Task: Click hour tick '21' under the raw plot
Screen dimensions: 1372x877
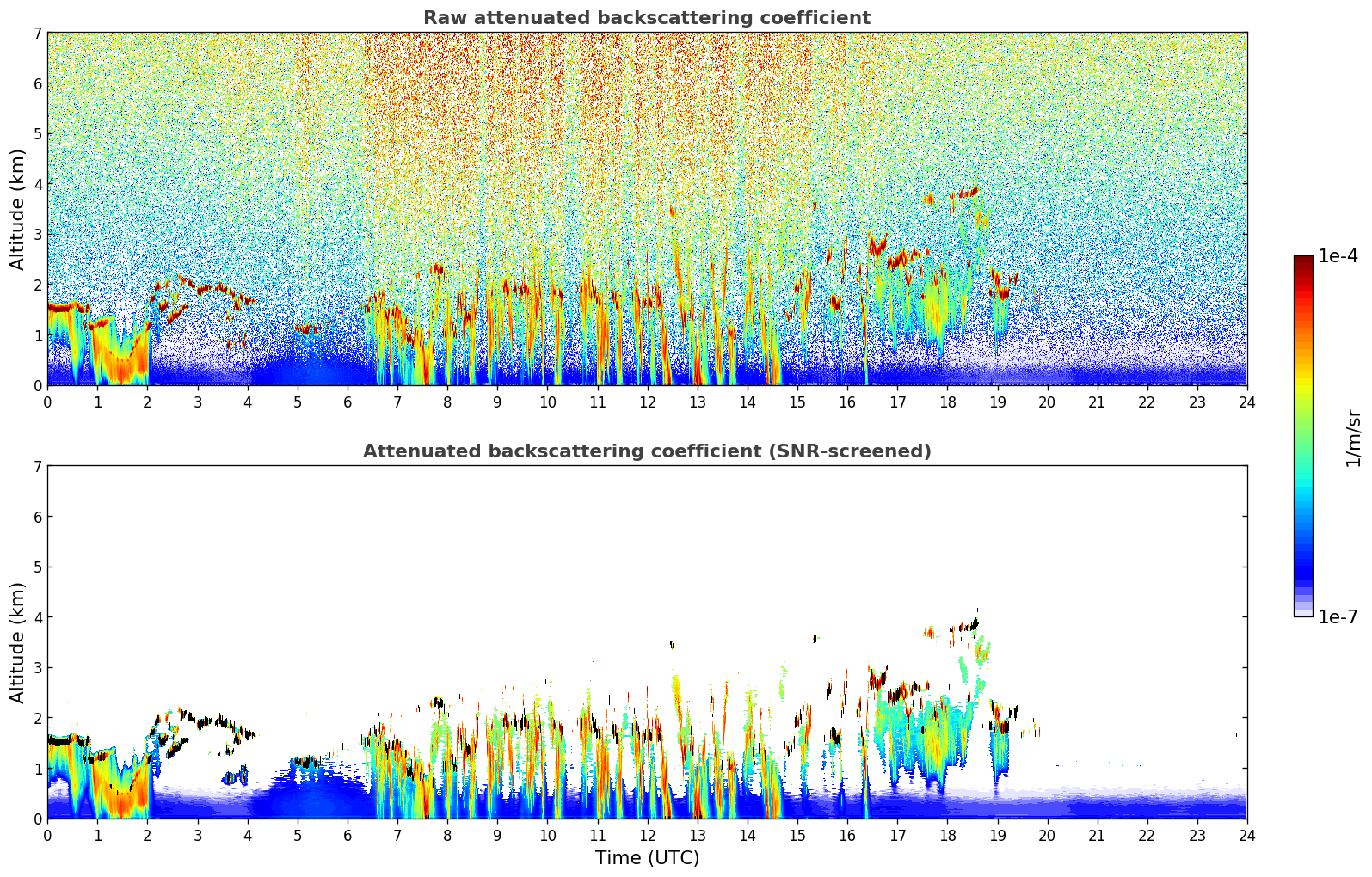Action: 1097,402
